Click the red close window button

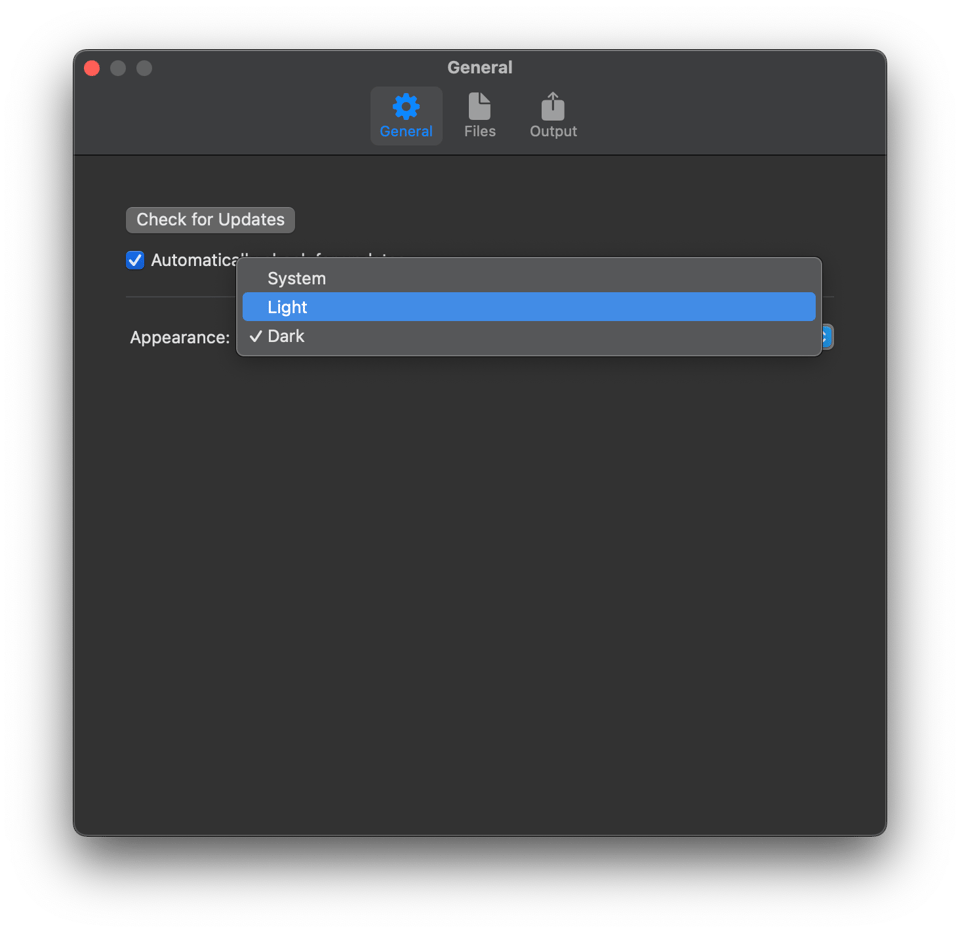coord(92,68)
